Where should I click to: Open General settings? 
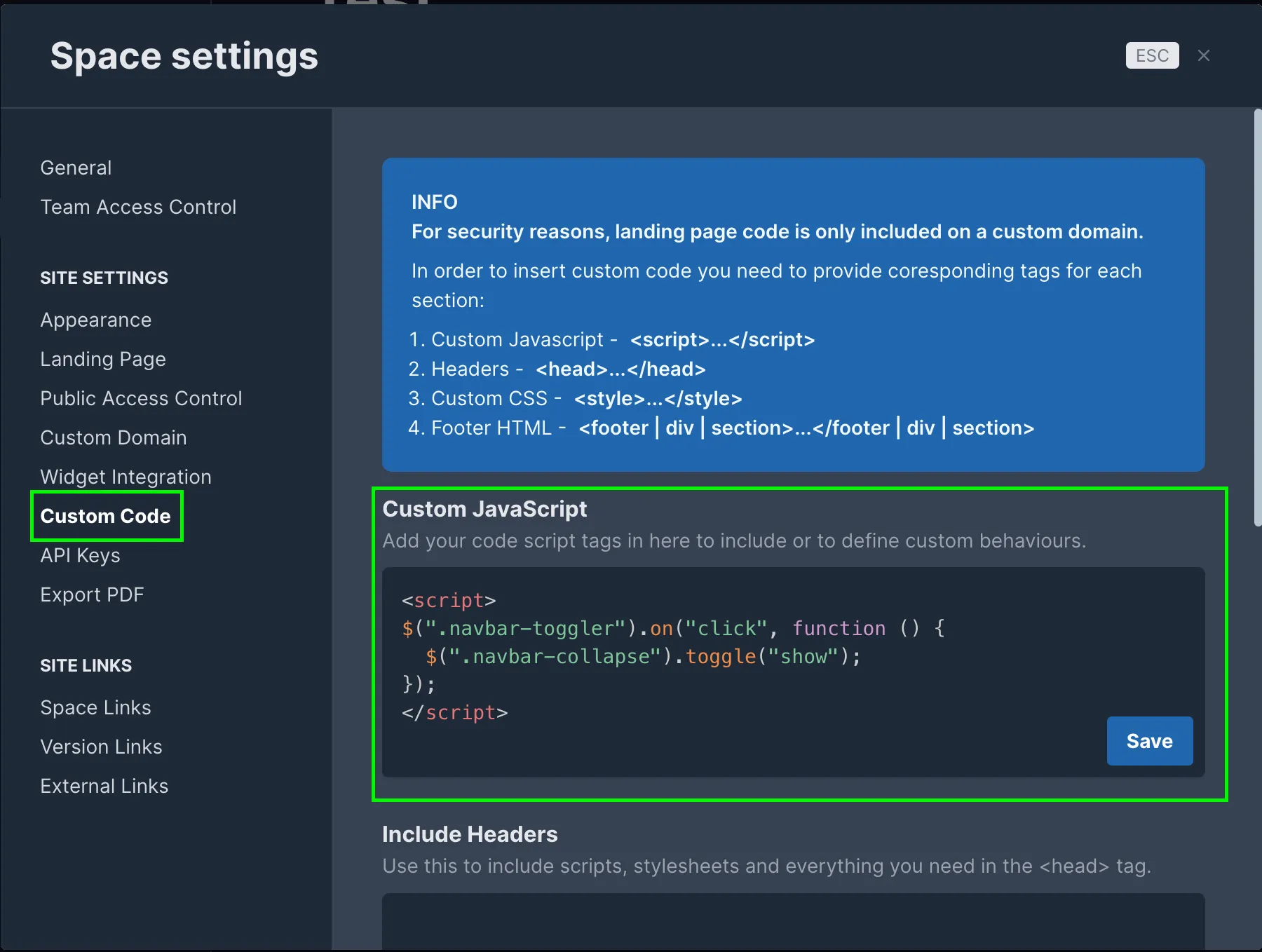point(76,168)
